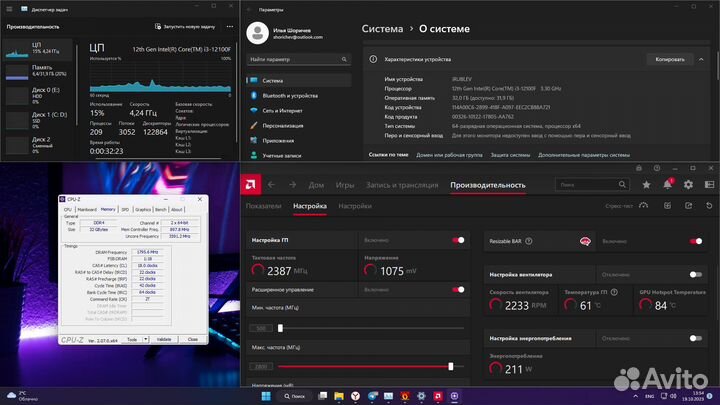Go back in Settings window
The width and height of the screenshot is (720, 405).
[249, 10]
